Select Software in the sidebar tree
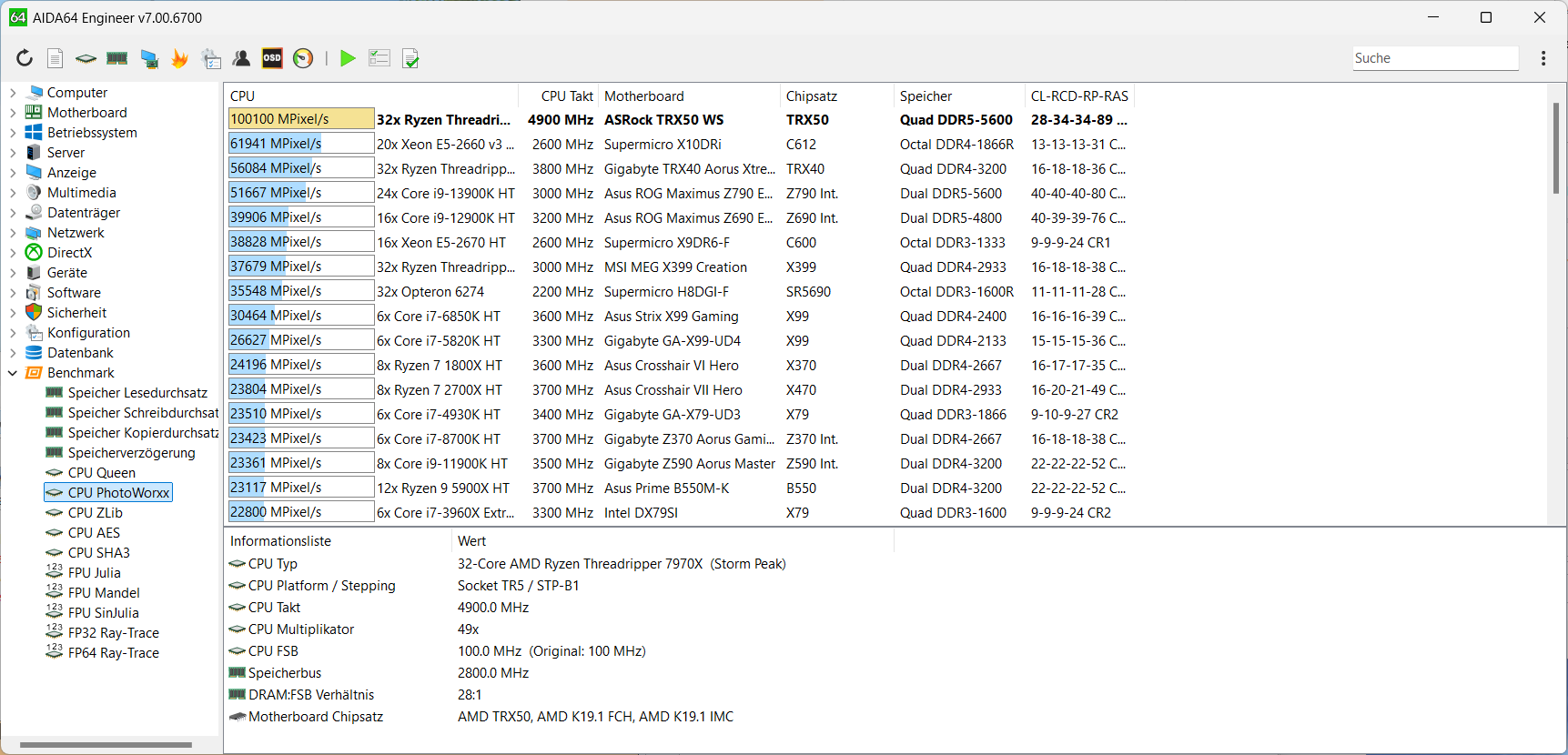 pyautogui.click(x=74, y=293)
